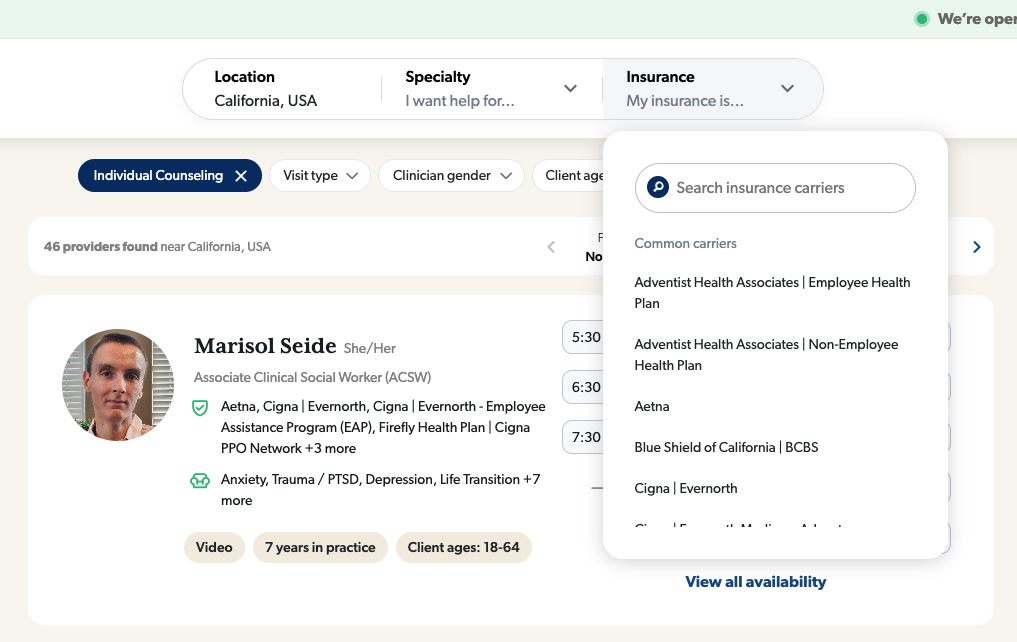Viewport: 1017px width, 642px height.
Task: Select Adventist Health Associates Employee Health Plan
Action: [772, 293]
